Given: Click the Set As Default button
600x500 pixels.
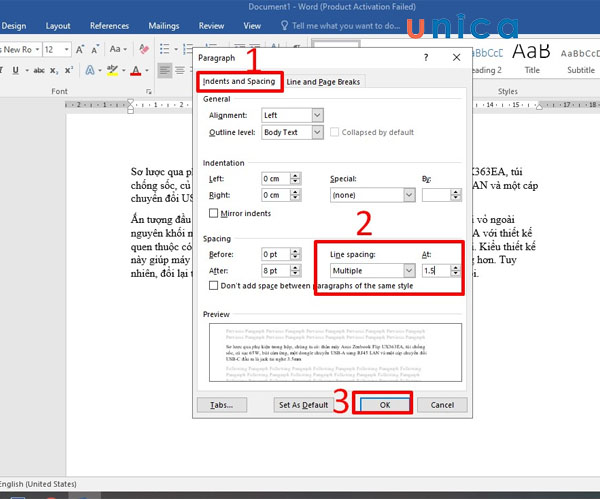Looking at the screenshot, I should point(303,405).
